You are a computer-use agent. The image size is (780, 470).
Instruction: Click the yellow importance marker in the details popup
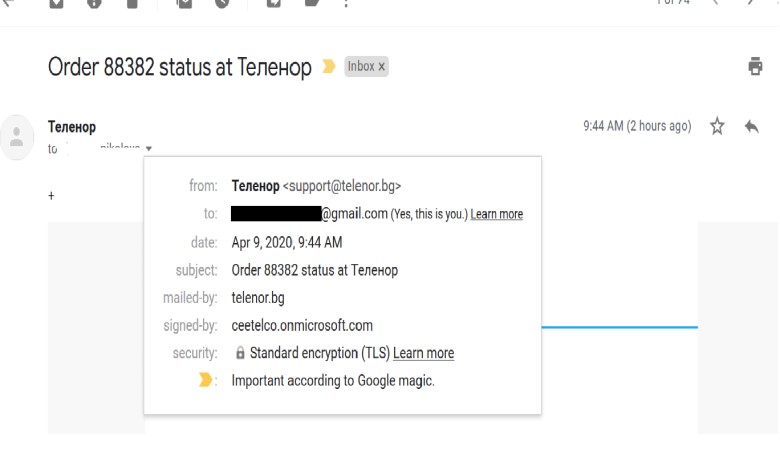click(x=205, y=380)
